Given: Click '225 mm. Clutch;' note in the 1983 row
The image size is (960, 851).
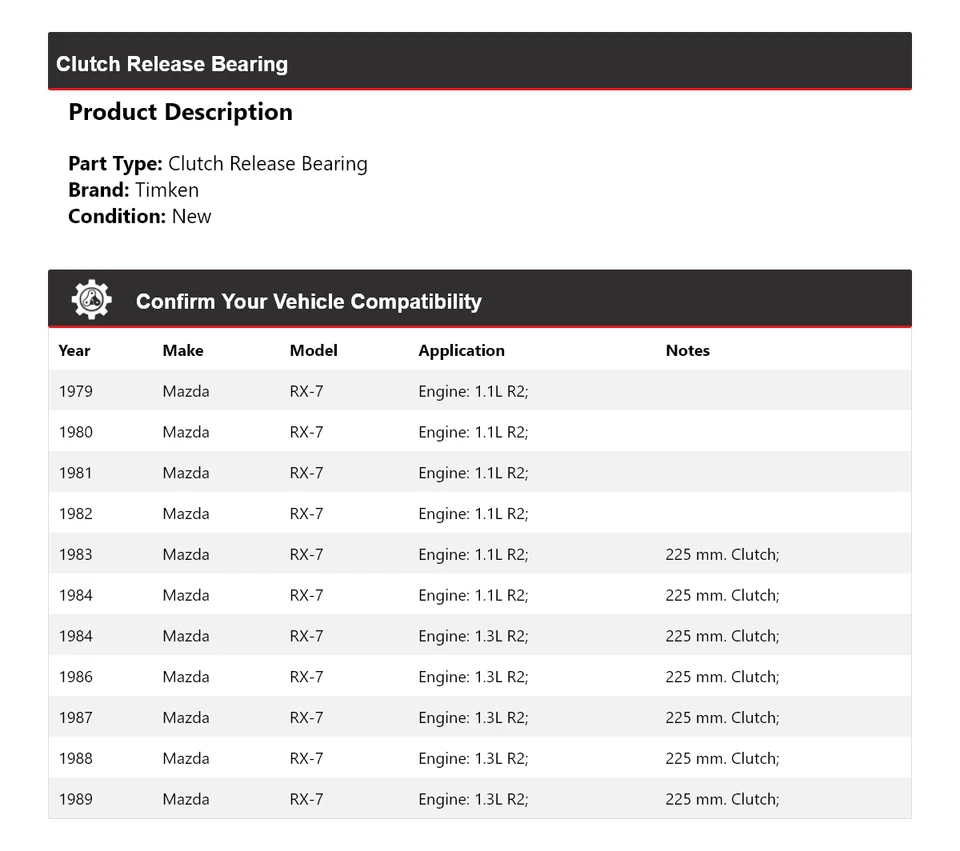Looking at the screenshot, I should 722,555.
